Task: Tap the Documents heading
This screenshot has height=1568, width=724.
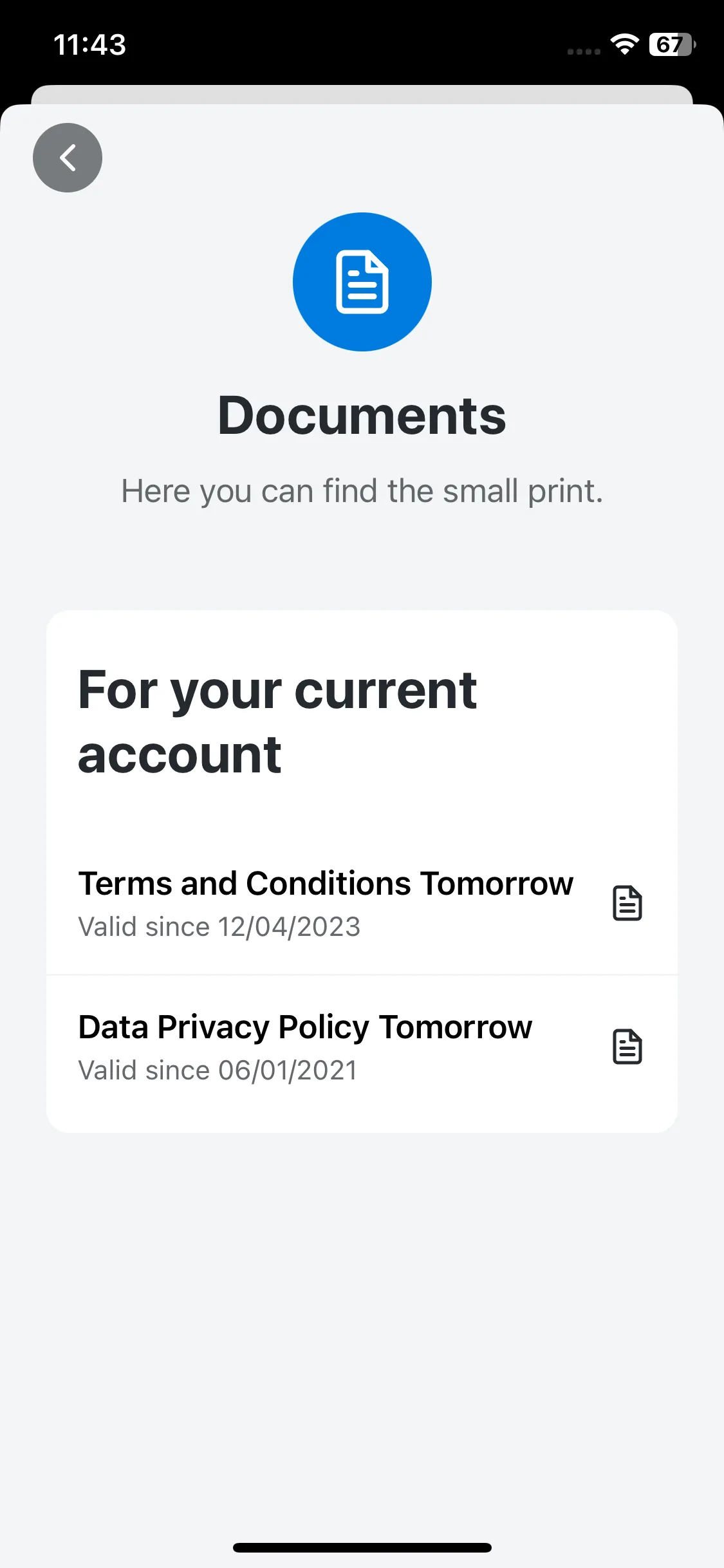Action: point(362,416)
